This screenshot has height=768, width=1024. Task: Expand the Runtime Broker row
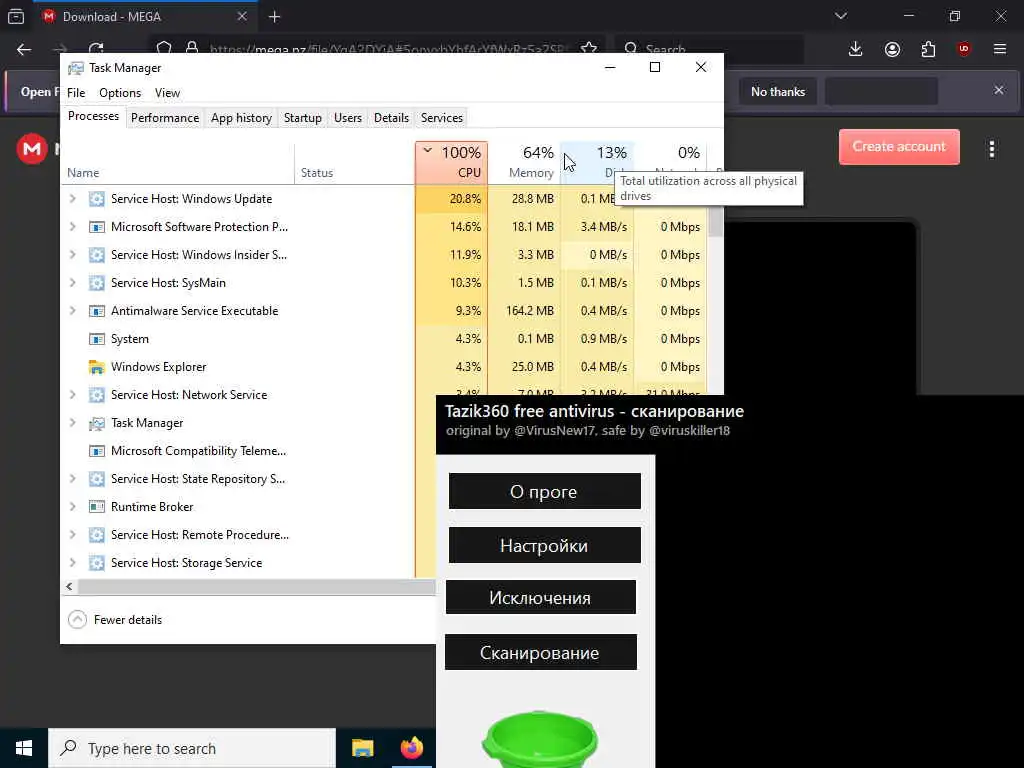[x=72, y=507]
